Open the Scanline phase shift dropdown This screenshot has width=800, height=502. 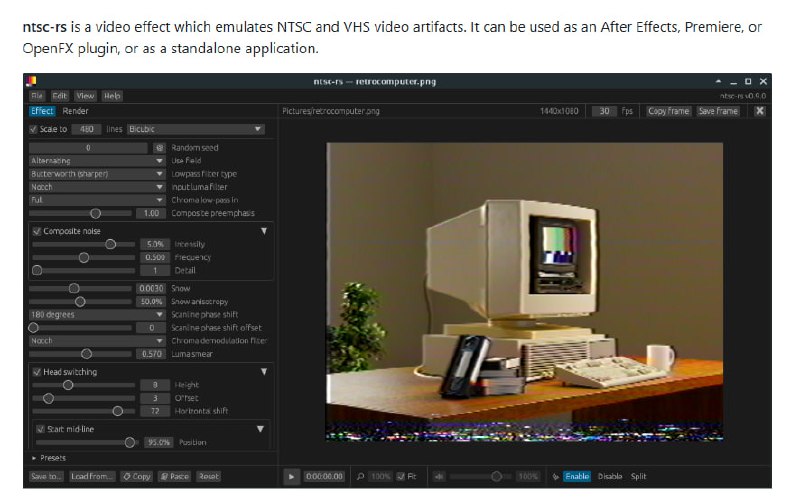coord(97,314)
